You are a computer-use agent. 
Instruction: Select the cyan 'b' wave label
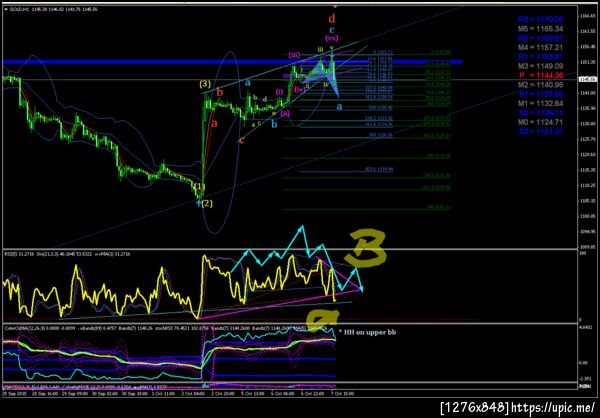[x=274, y=124]
